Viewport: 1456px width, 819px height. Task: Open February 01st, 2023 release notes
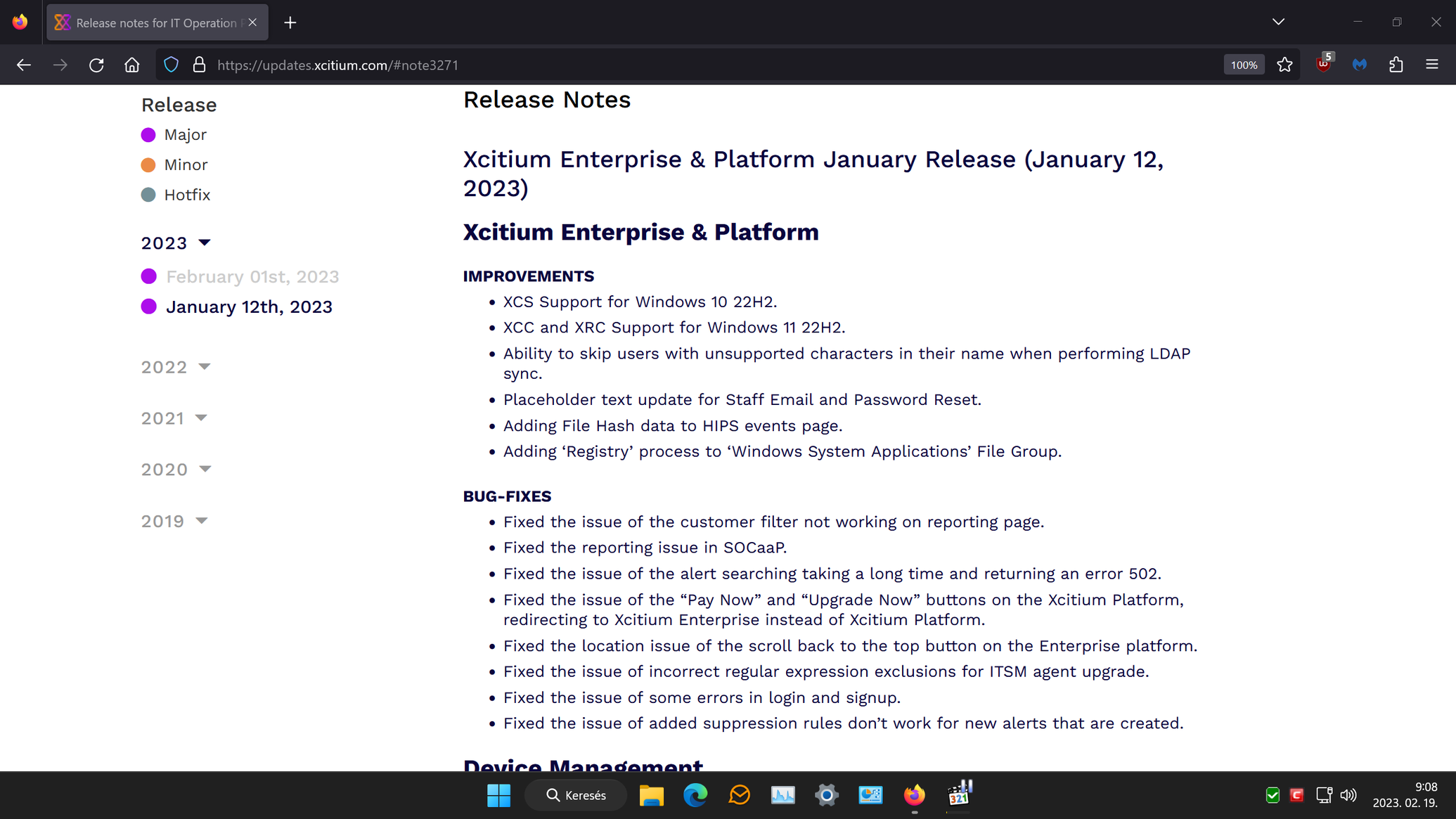point(252,276)
